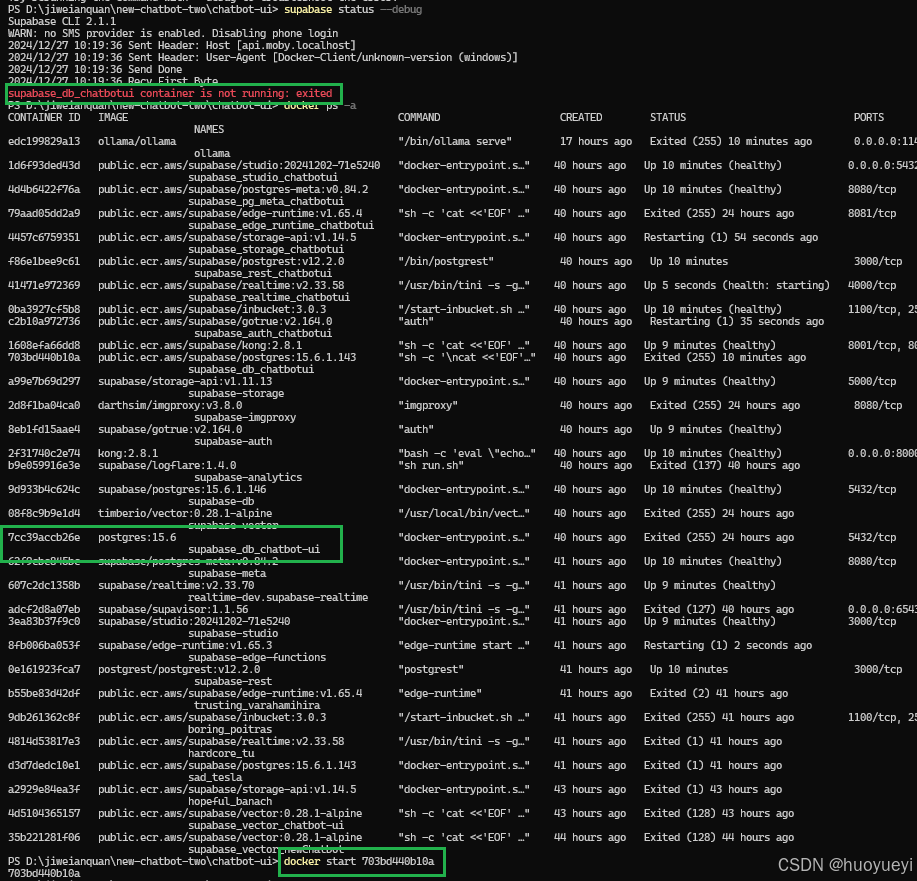This screenshot has height=881, width=917.
Task: Select container ID '2f31740c2e74'
Action: click(x=44, y=453)
